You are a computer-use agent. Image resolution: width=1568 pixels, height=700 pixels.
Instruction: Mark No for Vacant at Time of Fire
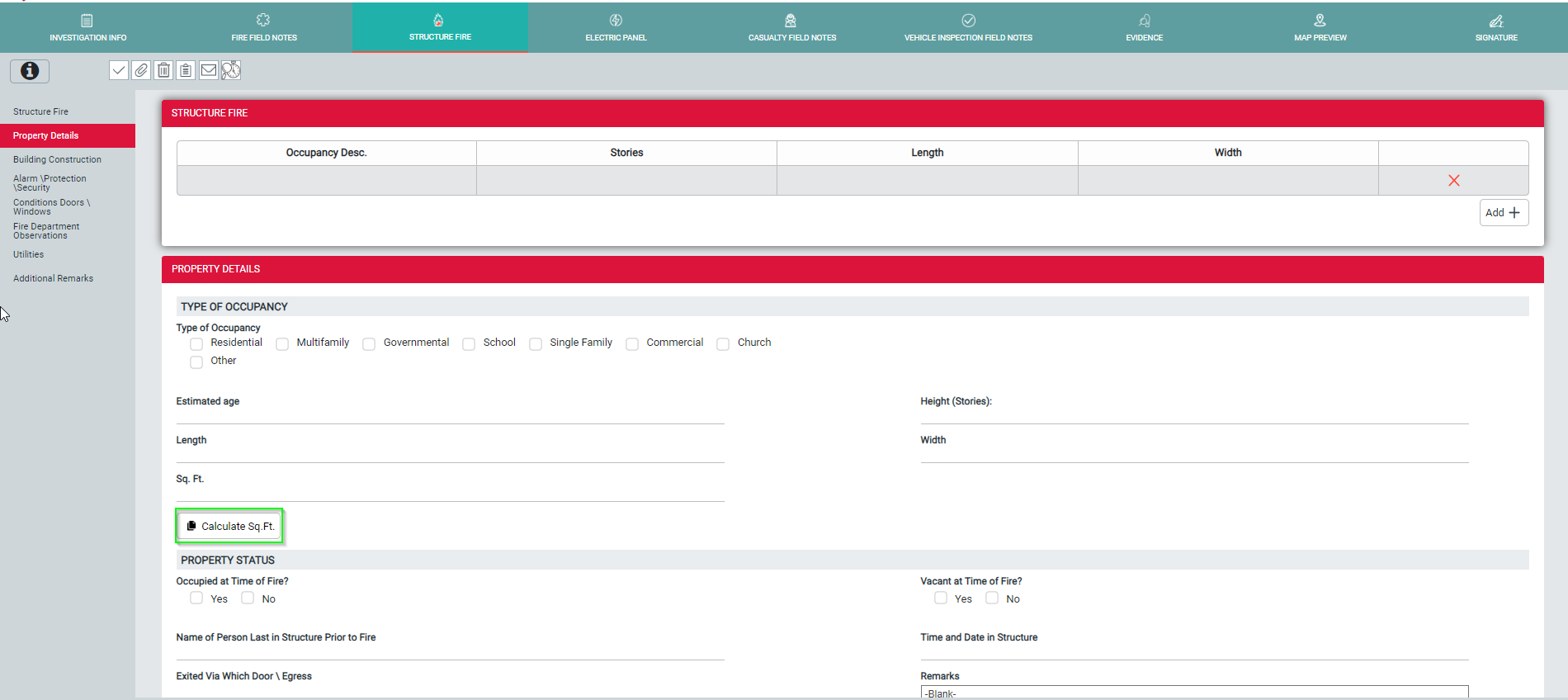(992, 598)
